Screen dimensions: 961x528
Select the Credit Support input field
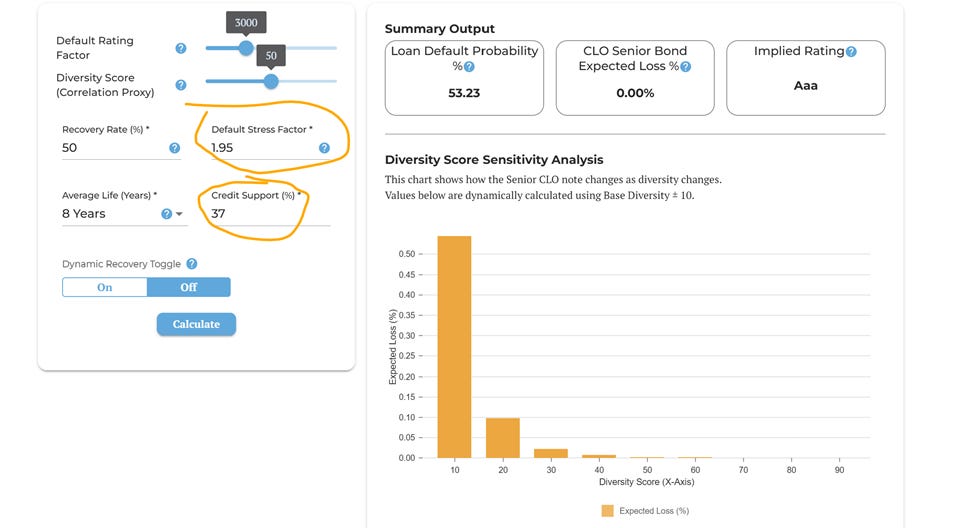(271, 214)
